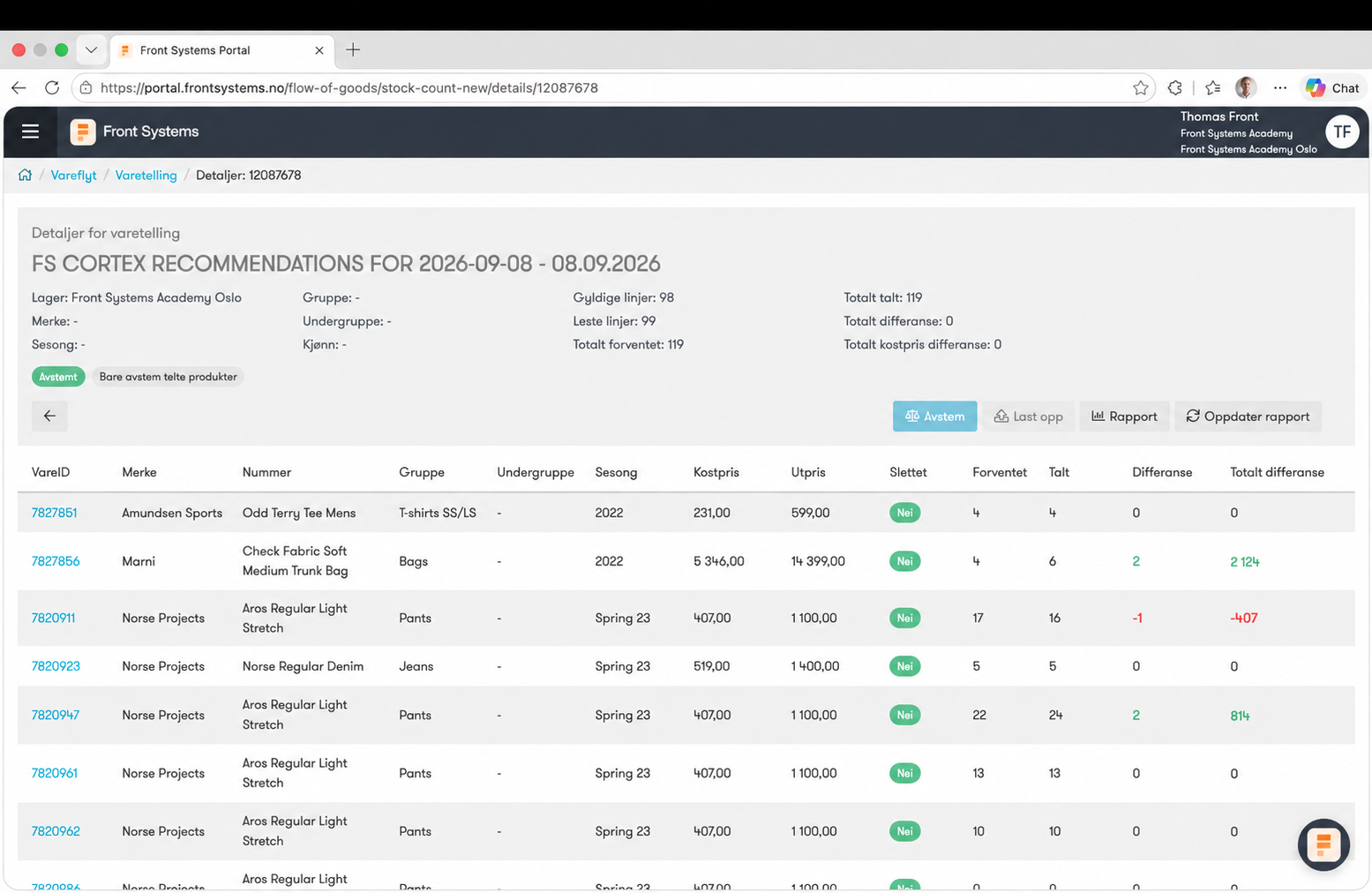The width and height of the screenshot is (1372, 893).
Task: Click the Last opp upload button
Action: pyautogui.click(x=1028, y=416)
